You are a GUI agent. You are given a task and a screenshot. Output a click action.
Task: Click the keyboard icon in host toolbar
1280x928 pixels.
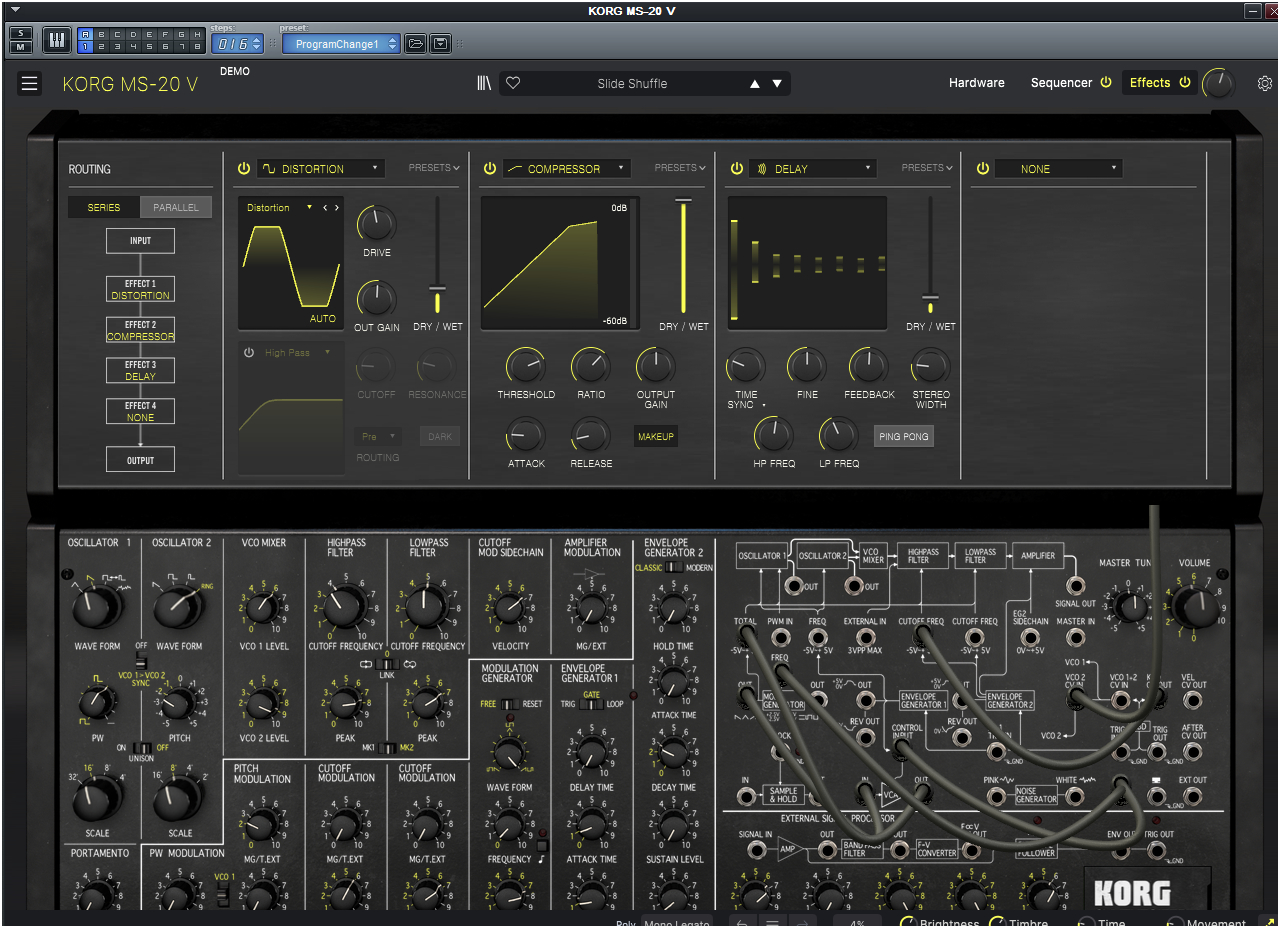tap(57, 40)
